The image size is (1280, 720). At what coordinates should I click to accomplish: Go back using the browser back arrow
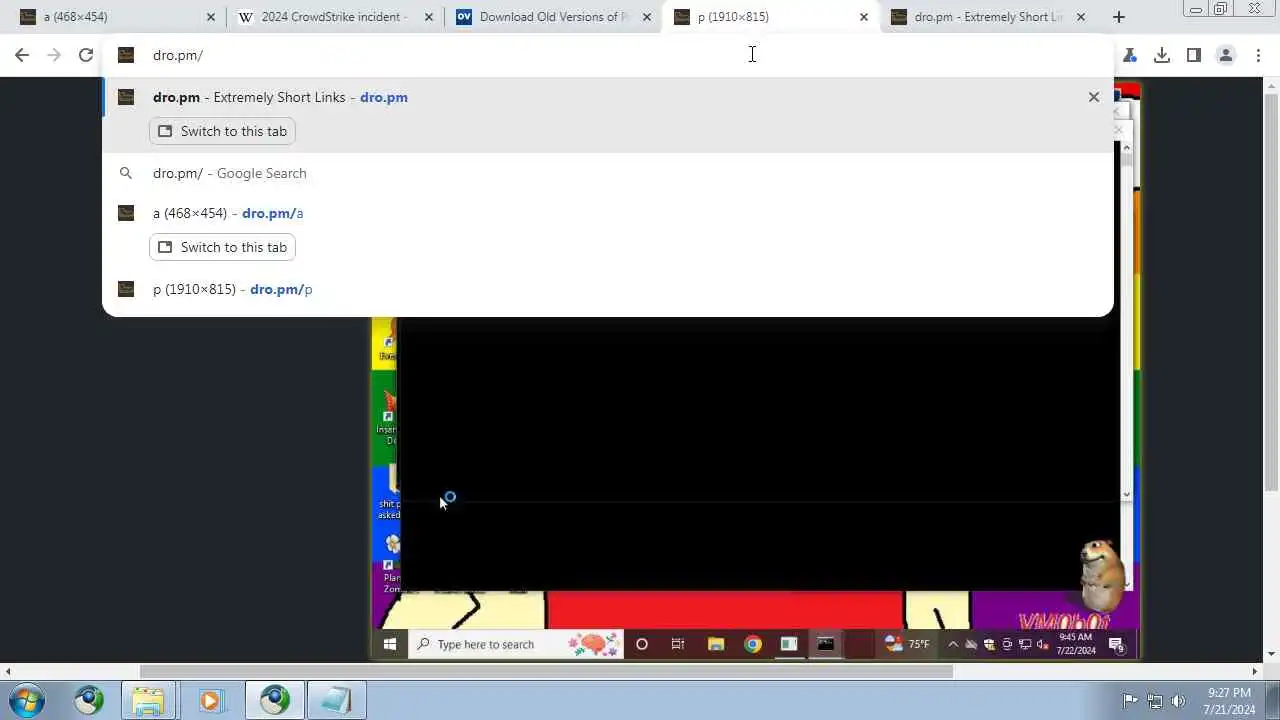pyautogui.click(x=22, y=56)
